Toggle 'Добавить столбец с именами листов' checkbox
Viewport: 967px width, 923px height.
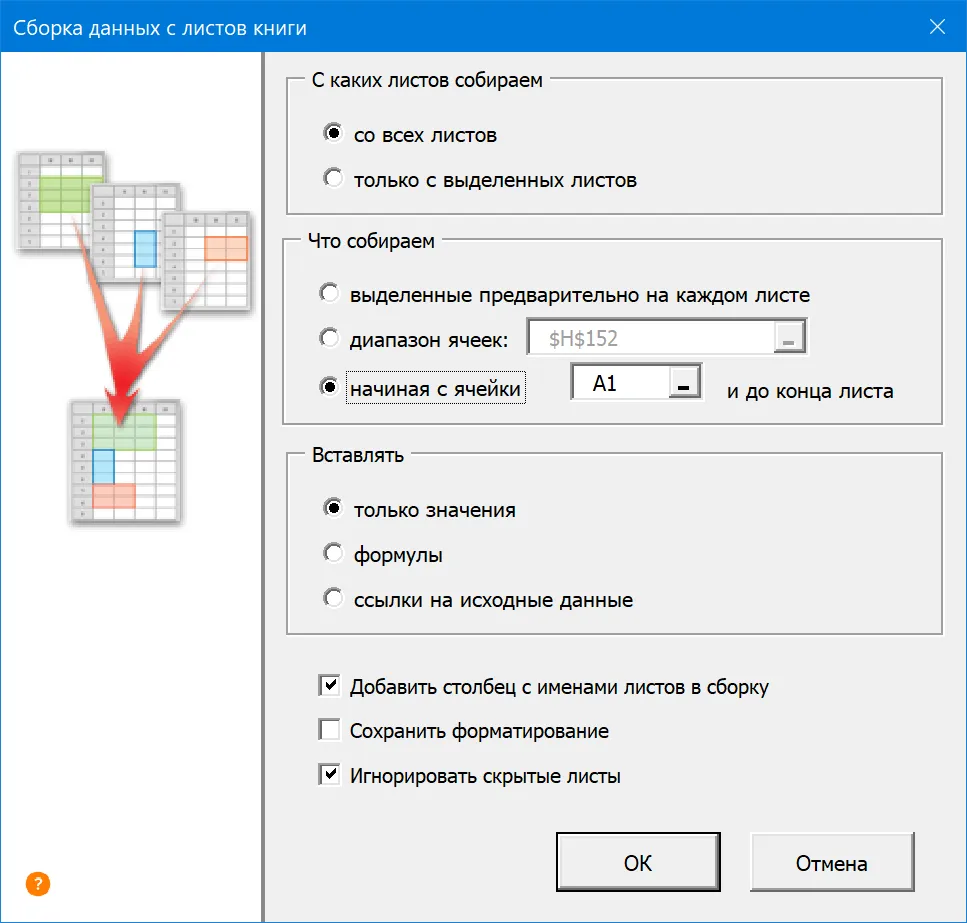(x=329, y=685)
